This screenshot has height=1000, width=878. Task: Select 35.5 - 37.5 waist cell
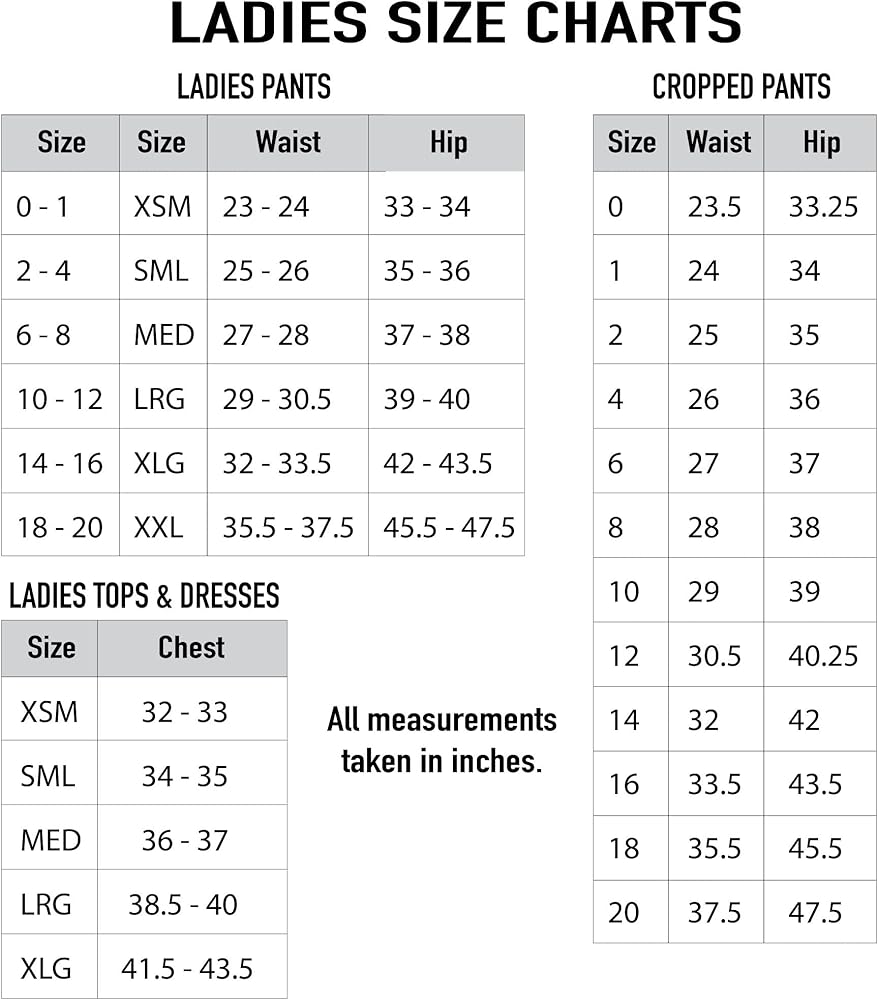(288, 527)
